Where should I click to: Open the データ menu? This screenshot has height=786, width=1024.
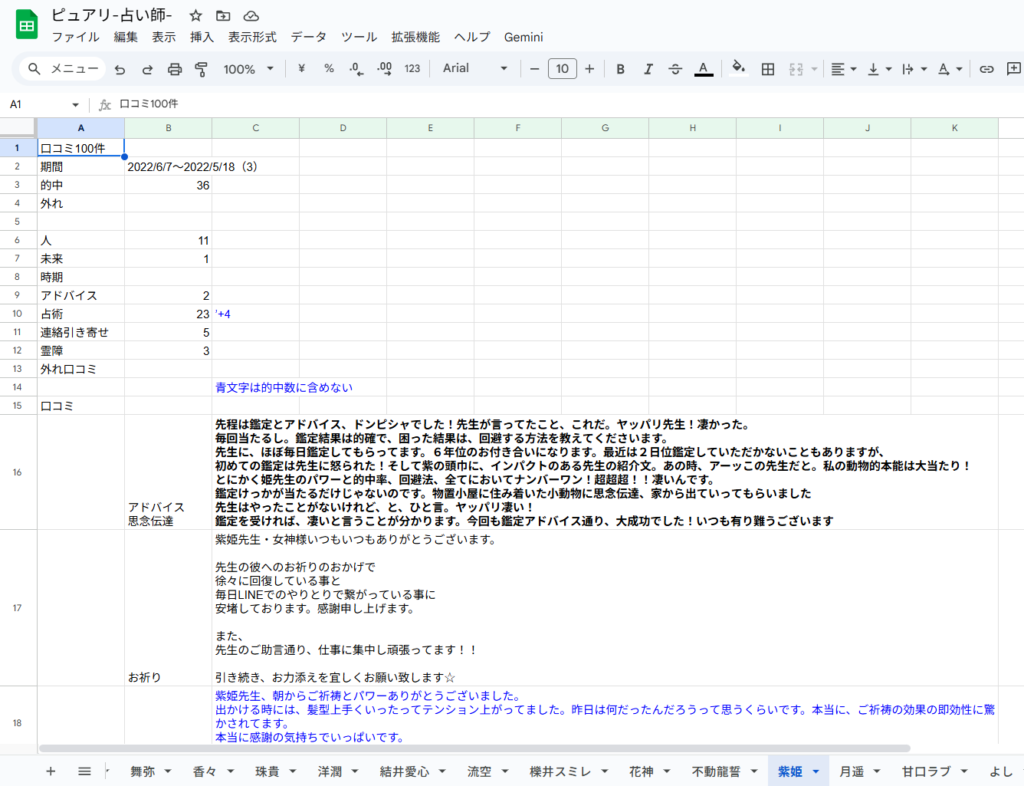(x=309, y=37)
